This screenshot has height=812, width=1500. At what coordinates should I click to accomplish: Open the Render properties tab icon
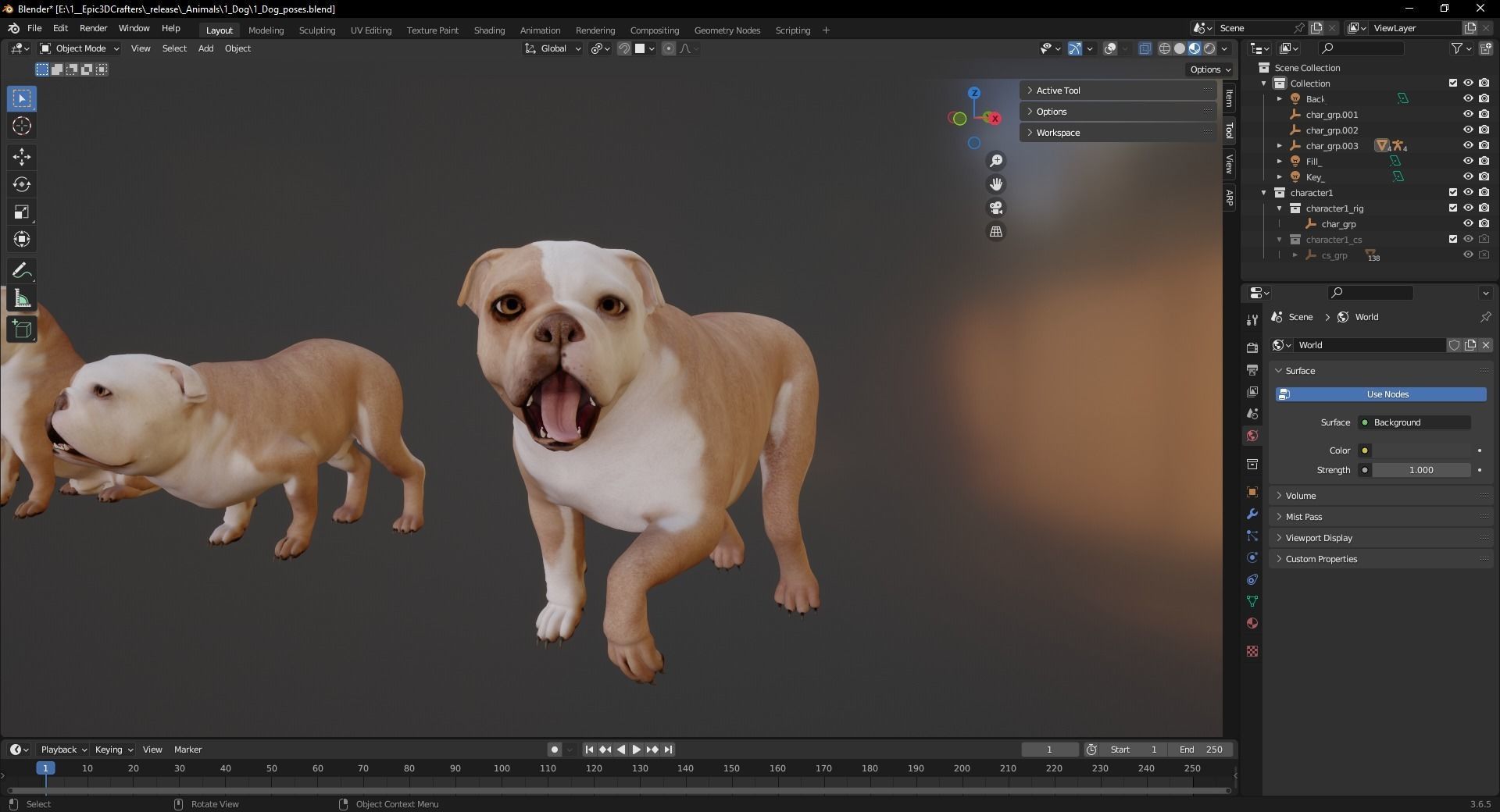click(1252, 347)
